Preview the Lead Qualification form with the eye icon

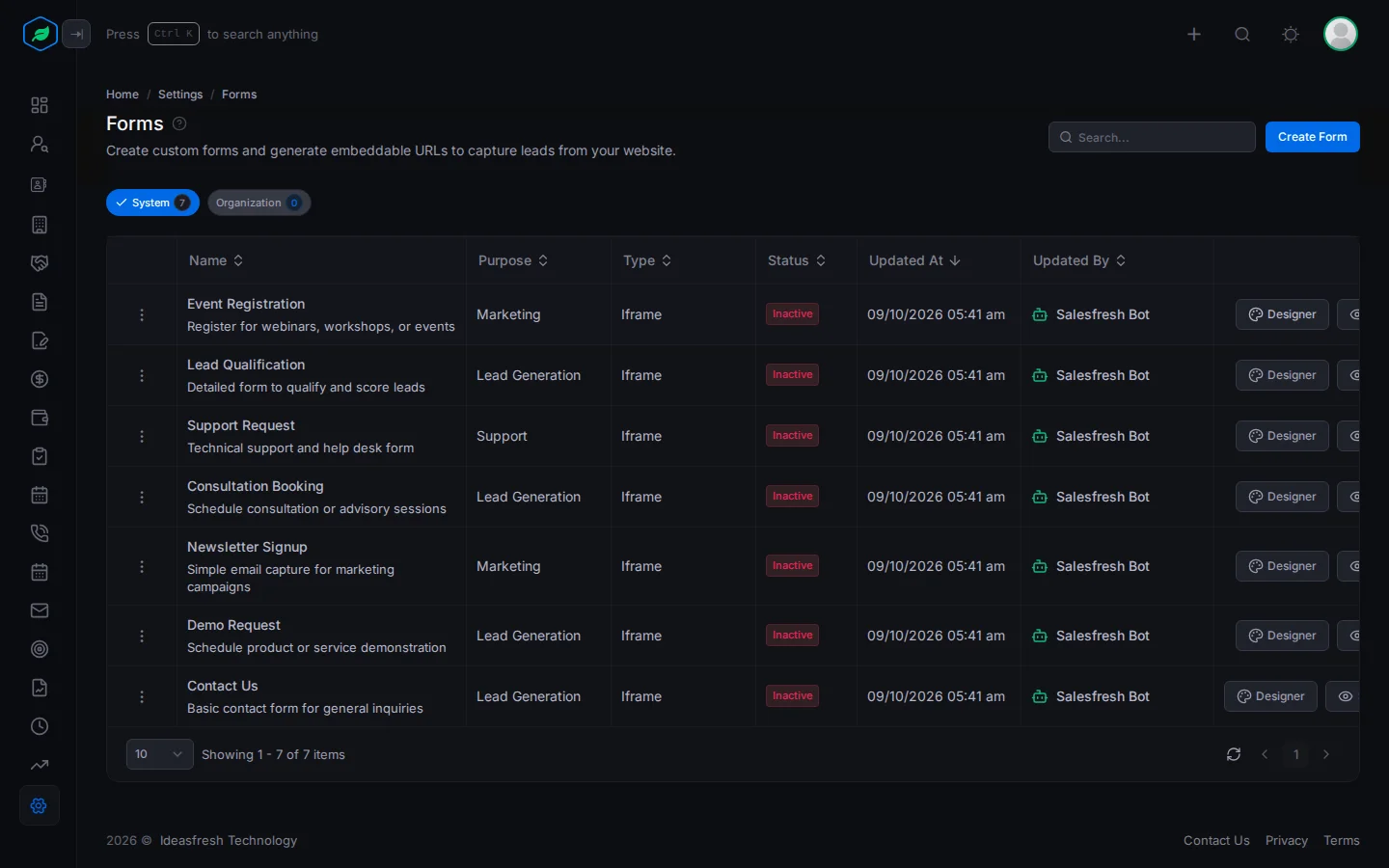tap(1348, 375)
